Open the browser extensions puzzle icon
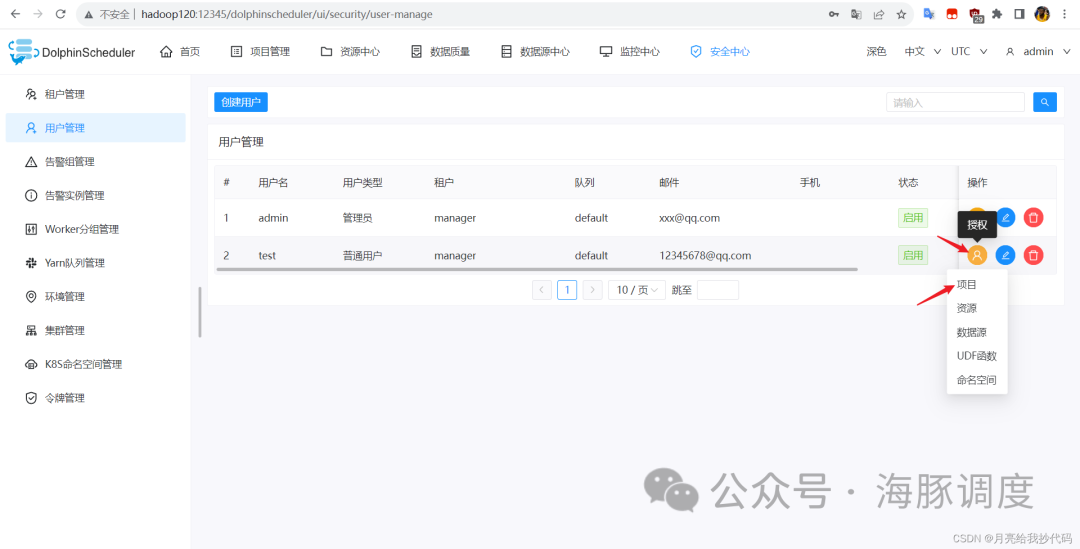The image size is (1080, 549). [x=997, y=14]
